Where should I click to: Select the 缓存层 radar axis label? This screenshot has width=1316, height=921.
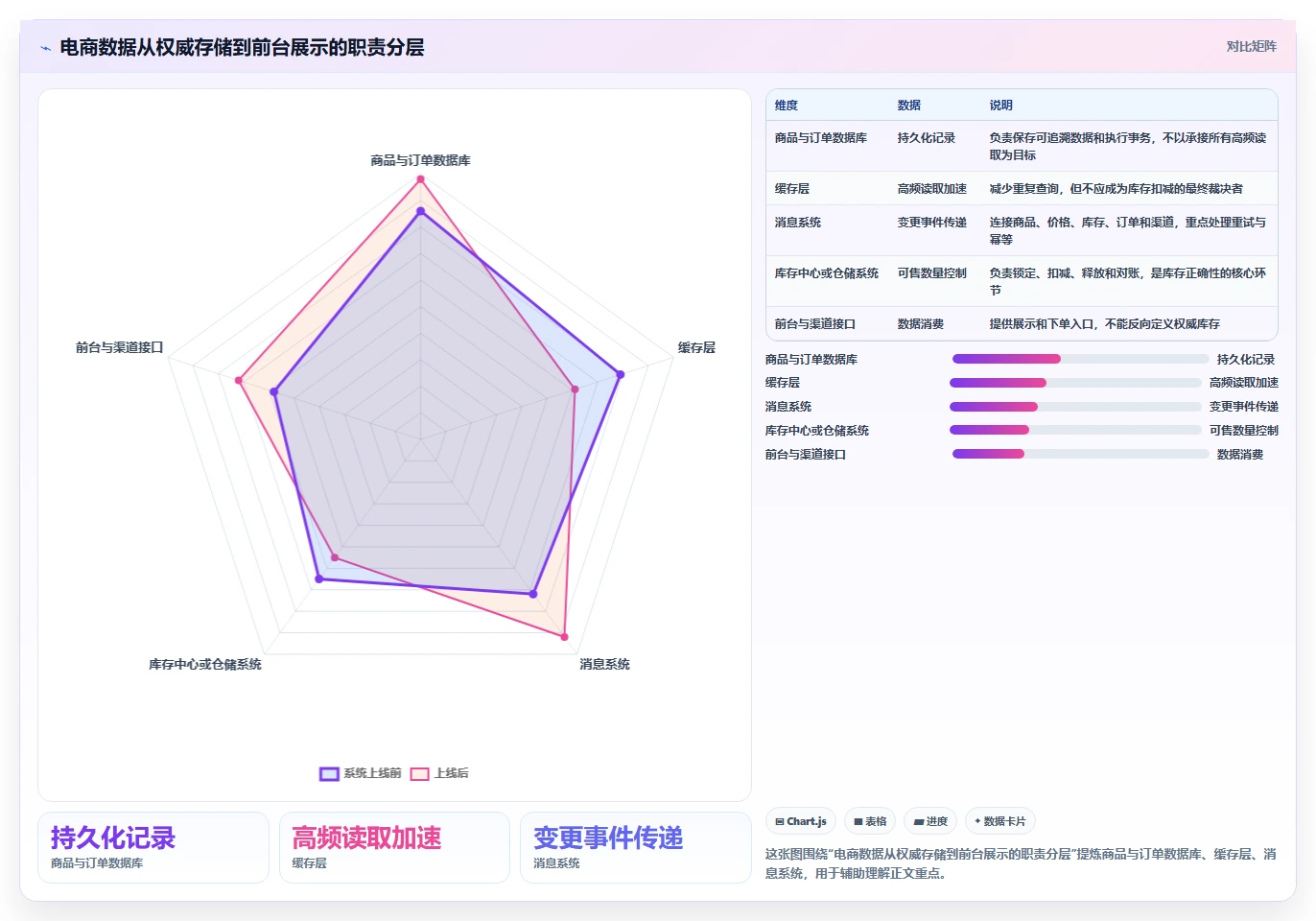pos(696,347)
